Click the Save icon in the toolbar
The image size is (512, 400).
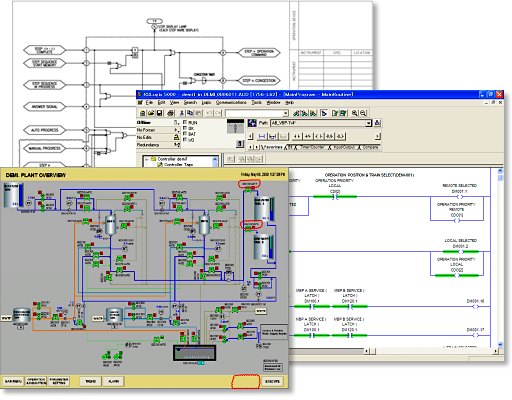pyautogui.click(x=160, y=113)
